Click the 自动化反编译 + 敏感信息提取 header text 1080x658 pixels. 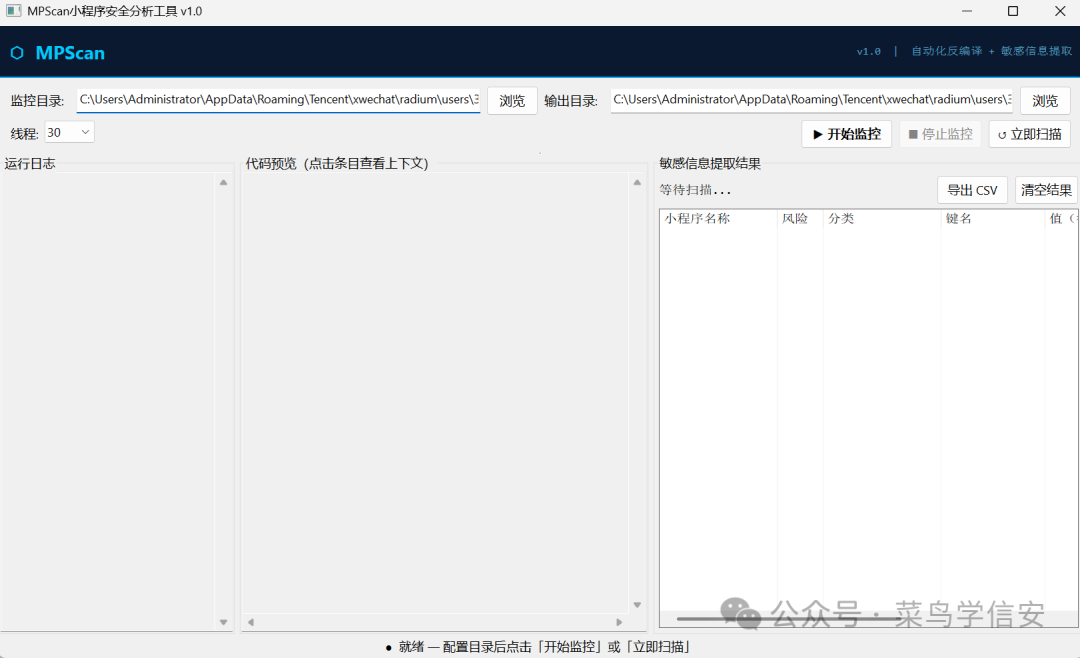click(x=992, y=51)
